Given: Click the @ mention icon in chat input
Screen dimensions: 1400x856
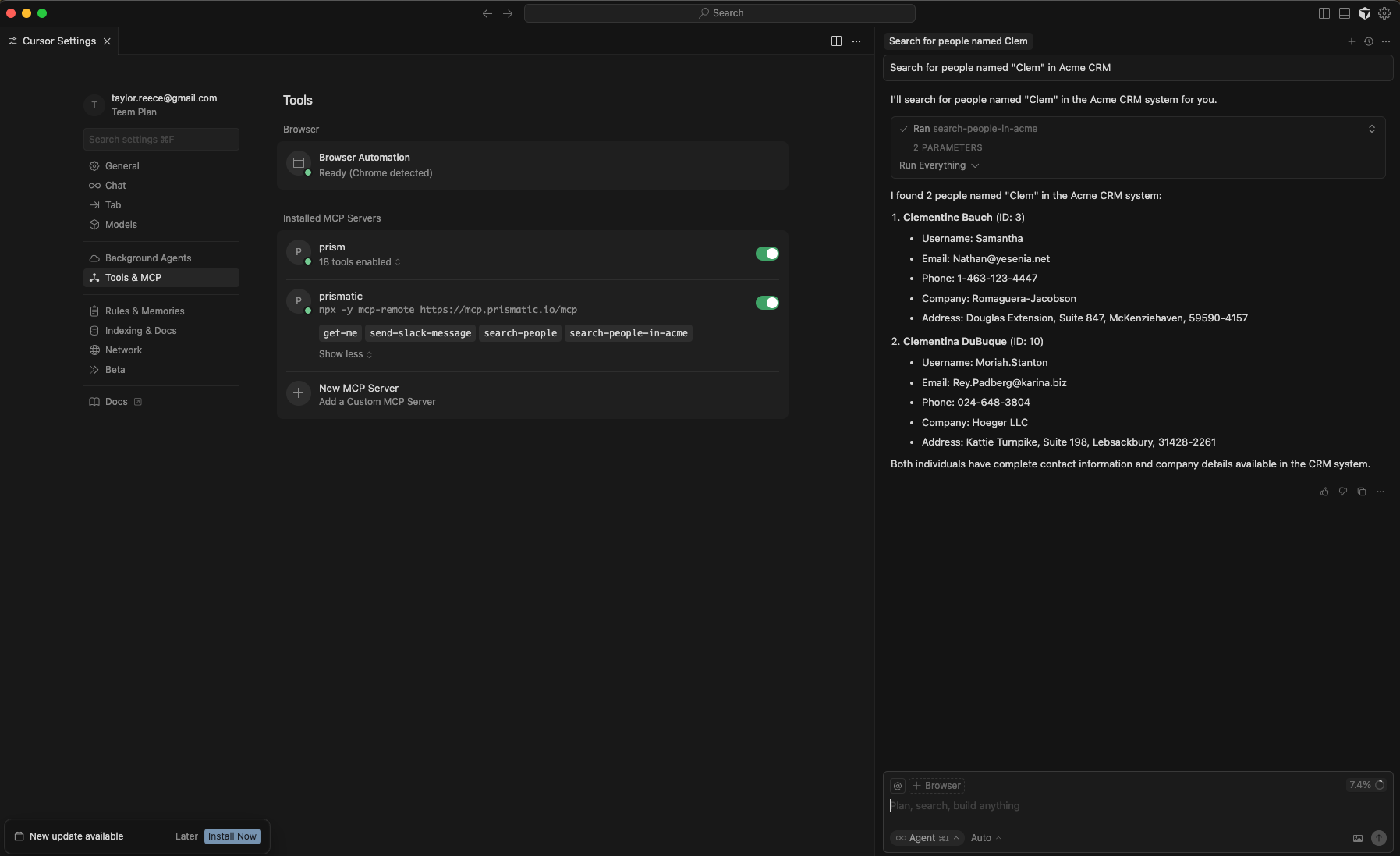Looking at the screenshot, I should tap(898, 786).
